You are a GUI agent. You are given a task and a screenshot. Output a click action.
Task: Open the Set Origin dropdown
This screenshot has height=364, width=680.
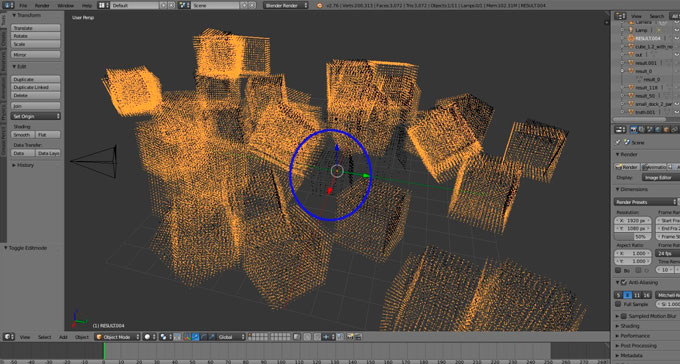pos(36,116)
